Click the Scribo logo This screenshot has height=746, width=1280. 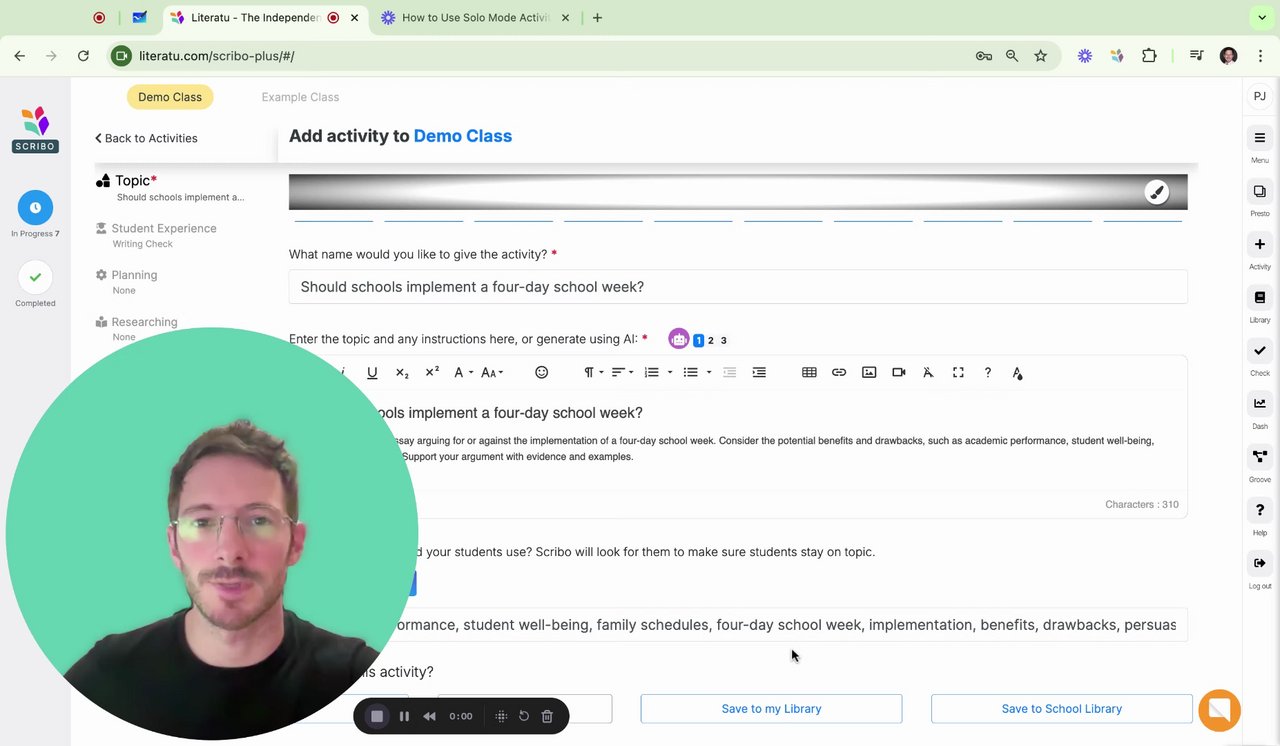(x=35, y=130)
